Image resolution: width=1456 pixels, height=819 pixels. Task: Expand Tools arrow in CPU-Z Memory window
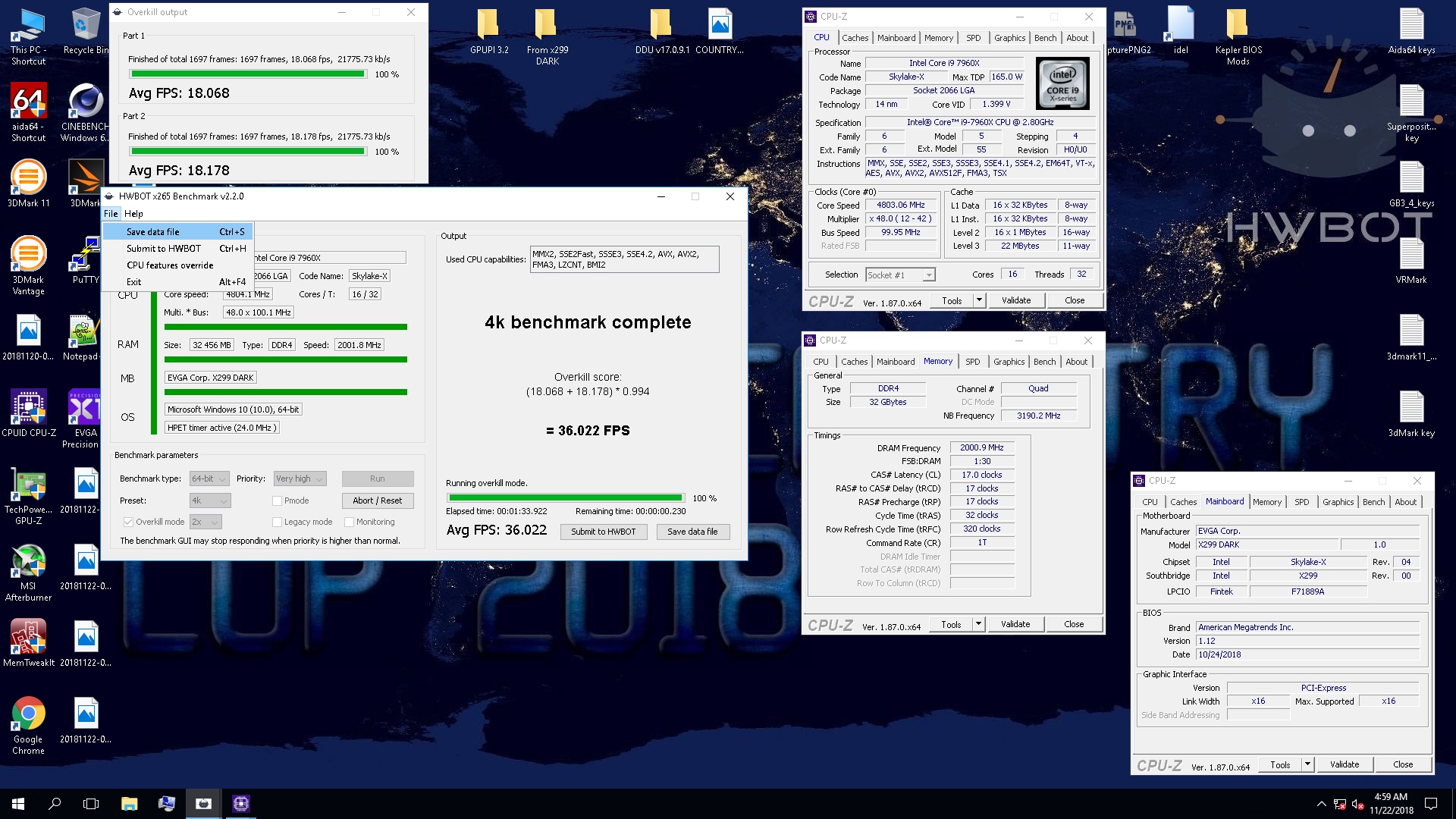pyautogui.click(x=978, y=624)
